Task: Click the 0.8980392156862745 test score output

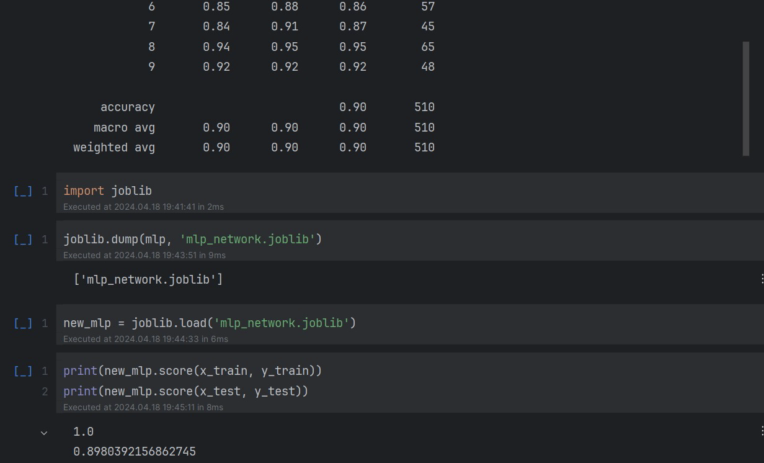Action: tap(134, 452)
